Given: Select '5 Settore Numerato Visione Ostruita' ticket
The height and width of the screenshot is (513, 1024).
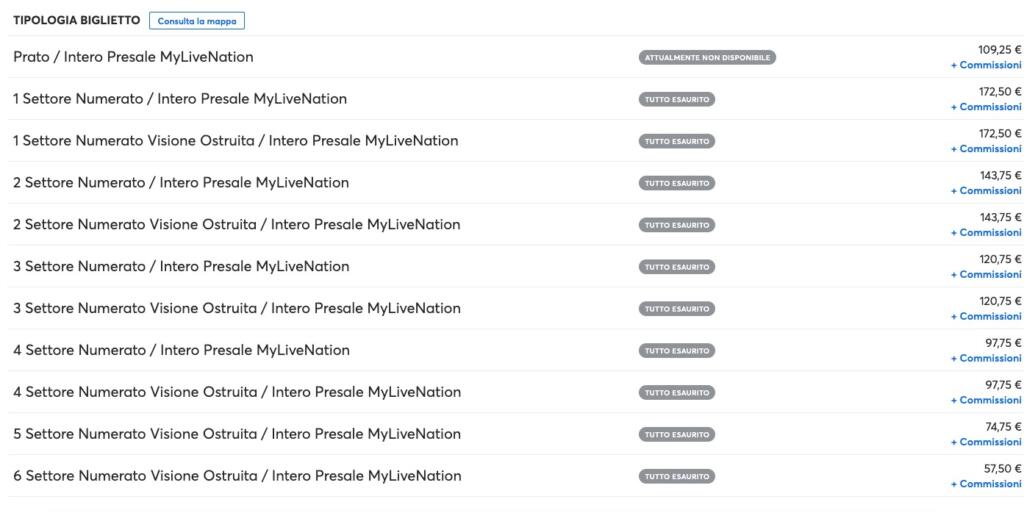Looking at the screenshot, I should 236,434.
